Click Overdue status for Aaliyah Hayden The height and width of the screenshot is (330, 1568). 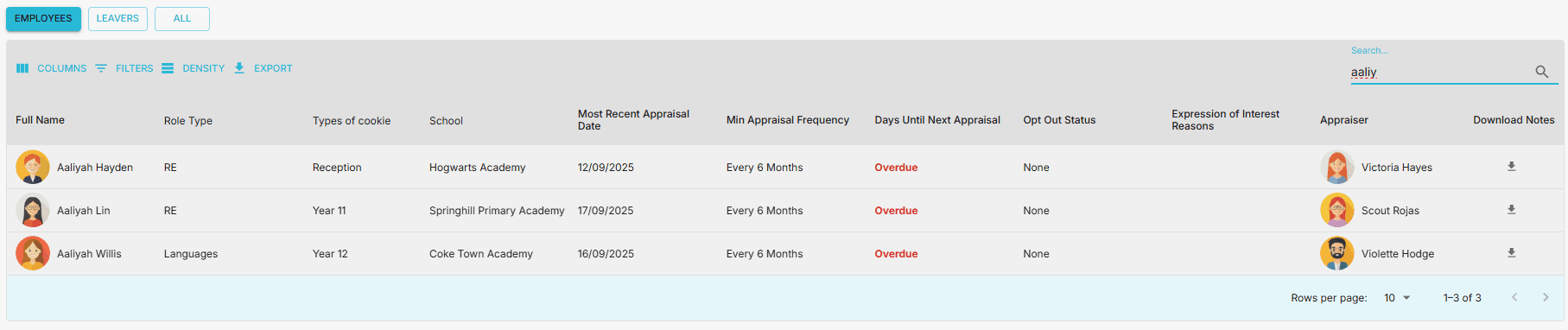[896, 168]
